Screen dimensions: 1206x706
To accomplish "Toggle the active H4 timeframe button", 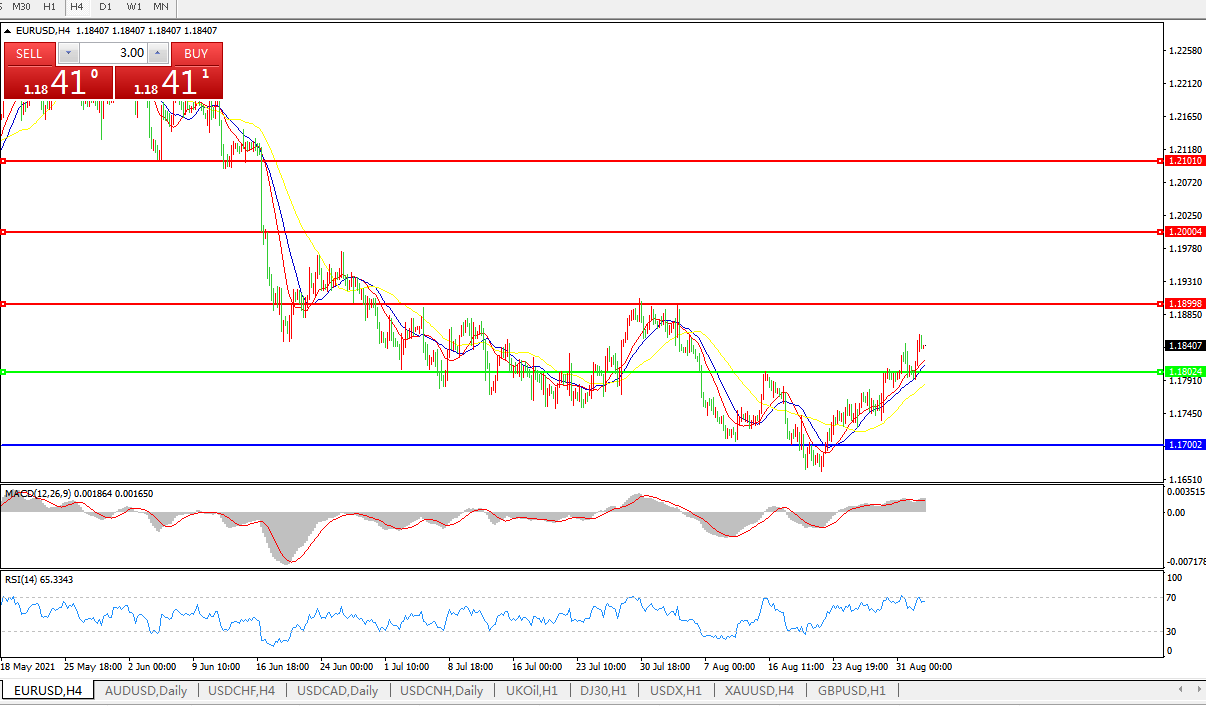I will 77,6.
